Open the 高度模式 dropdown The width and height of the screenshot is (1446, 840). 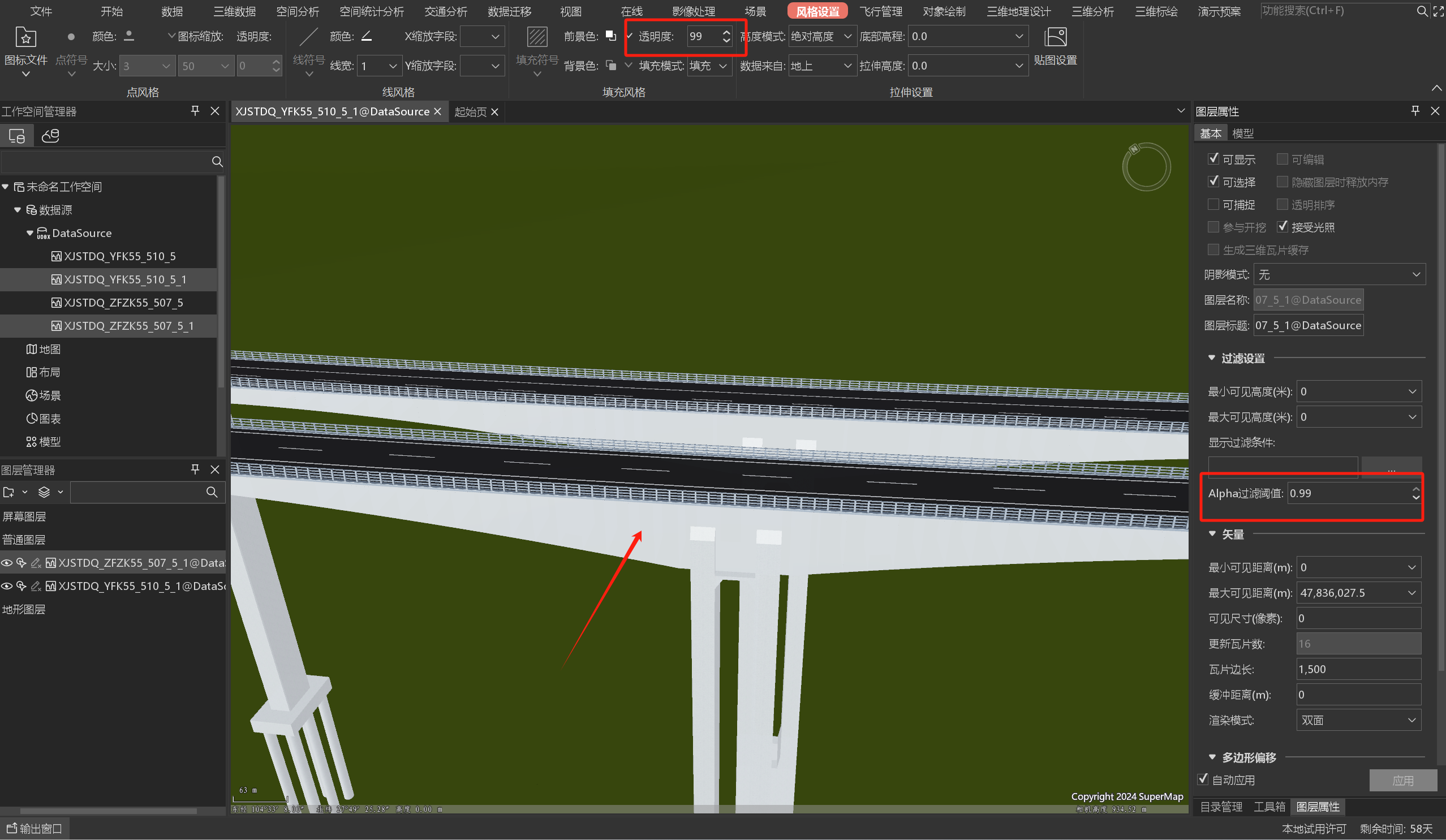(821, 36)
